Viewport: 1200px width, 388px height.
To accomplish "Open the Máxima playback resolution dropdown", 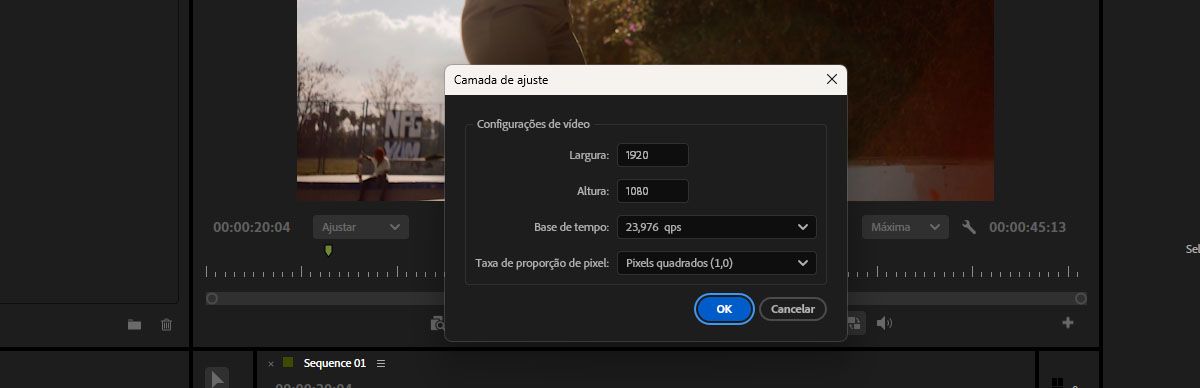I will tap(905, 227).
